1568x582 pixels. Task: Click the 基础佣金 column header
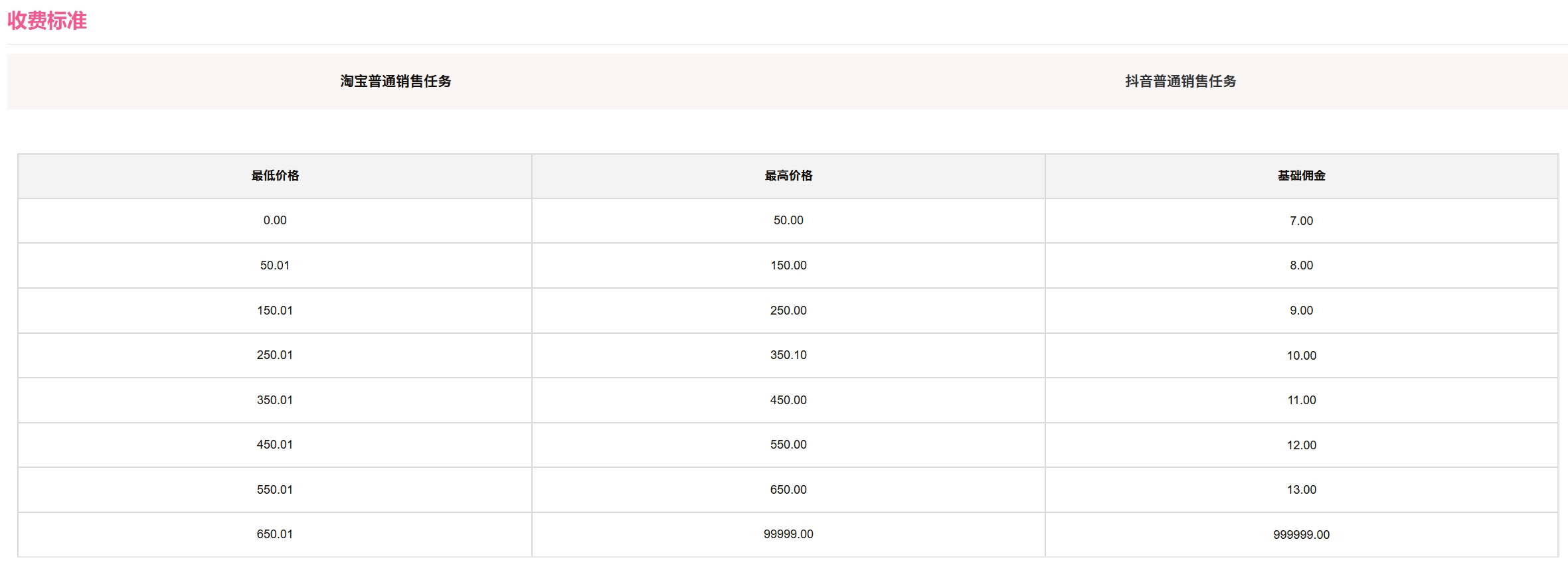tap(1301, 176)
